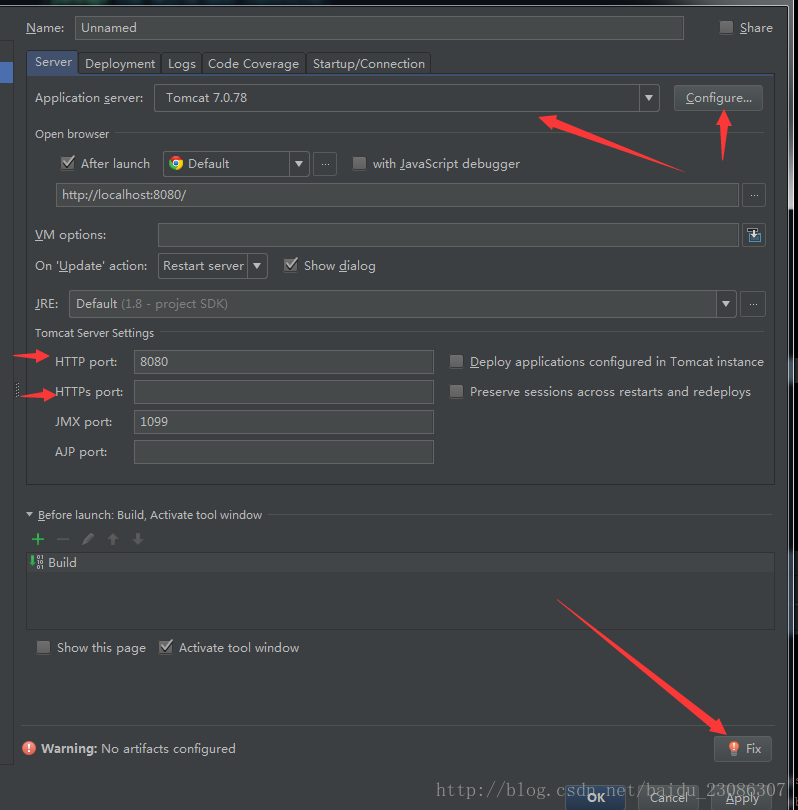
Task: Move the before-launch task down with the arrow icon
Action: [138, 539]
